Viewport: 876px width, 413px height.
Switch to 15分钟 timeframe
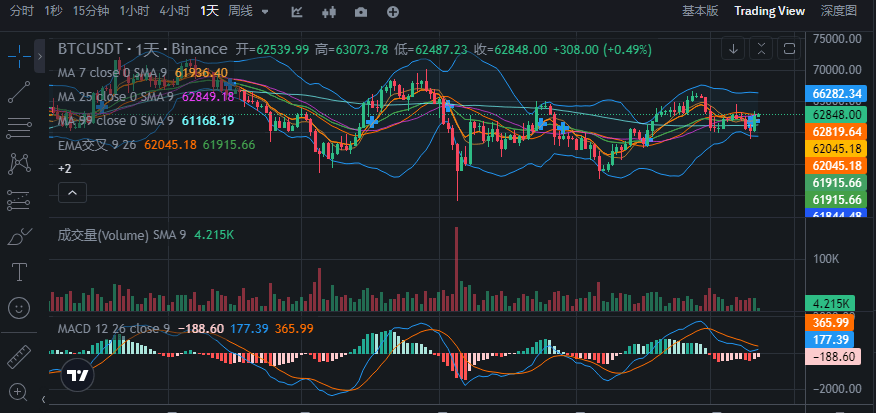(91, 11)
